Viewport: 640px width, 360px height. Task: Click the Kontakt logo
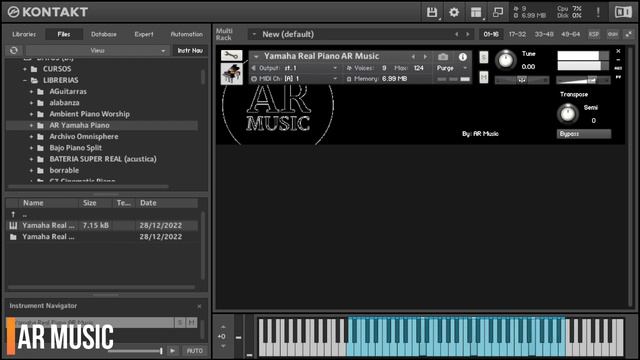click(48, 12)
